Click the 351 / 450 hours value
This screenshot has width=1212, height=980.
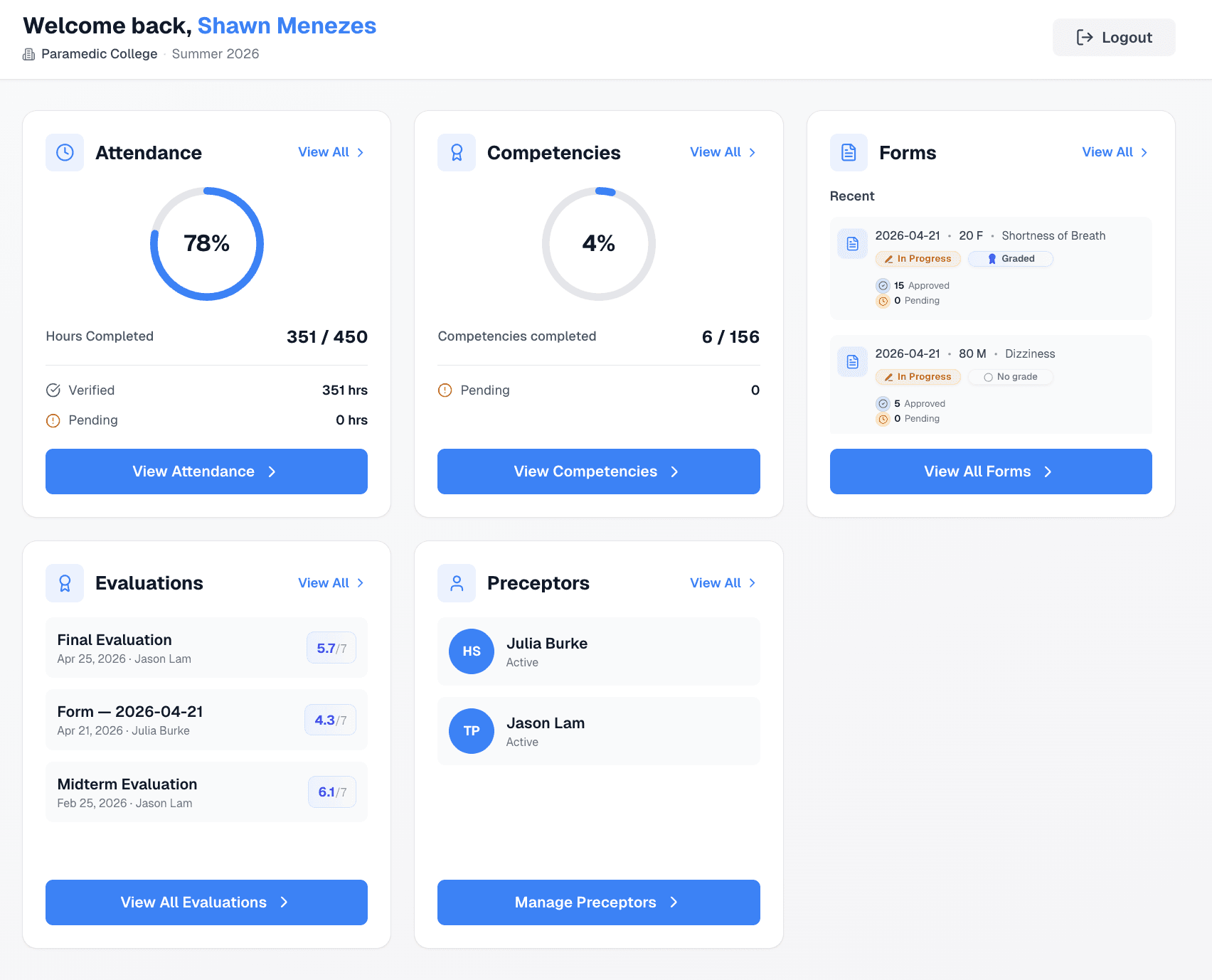point(327,337)
